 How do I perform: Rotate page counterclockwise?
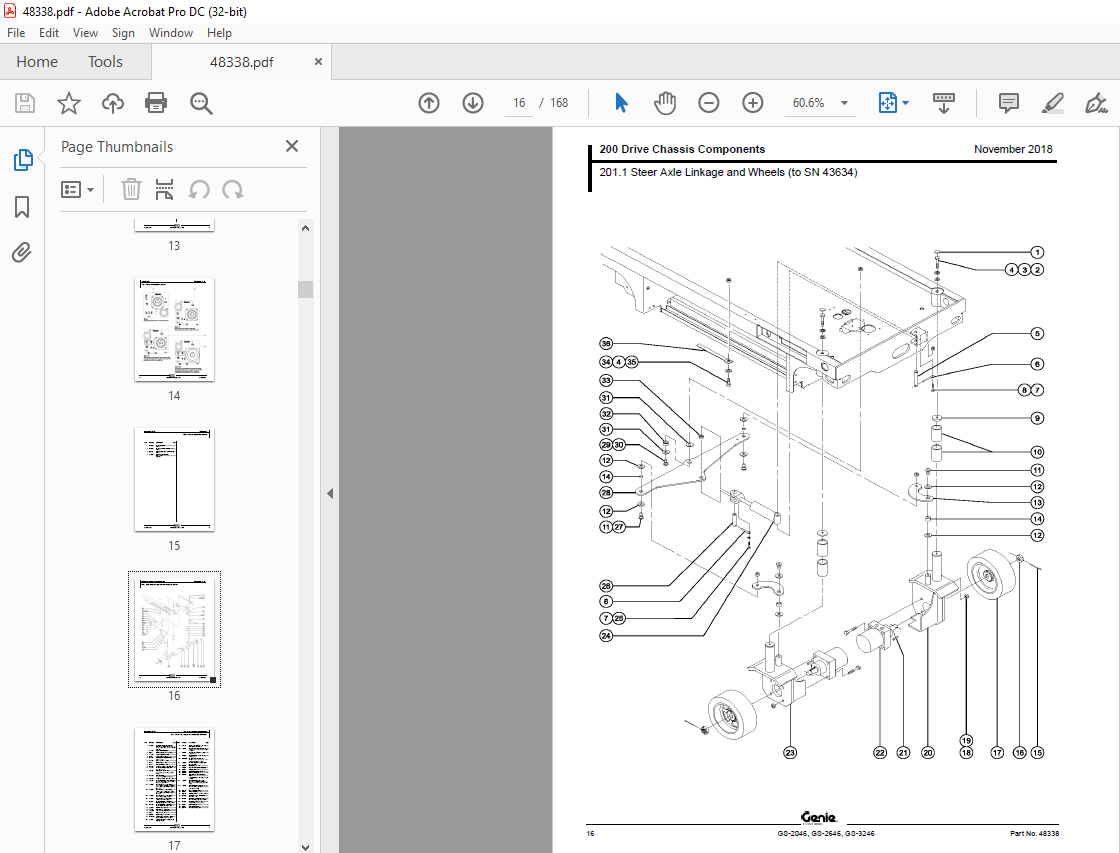(x=199, y=189)
